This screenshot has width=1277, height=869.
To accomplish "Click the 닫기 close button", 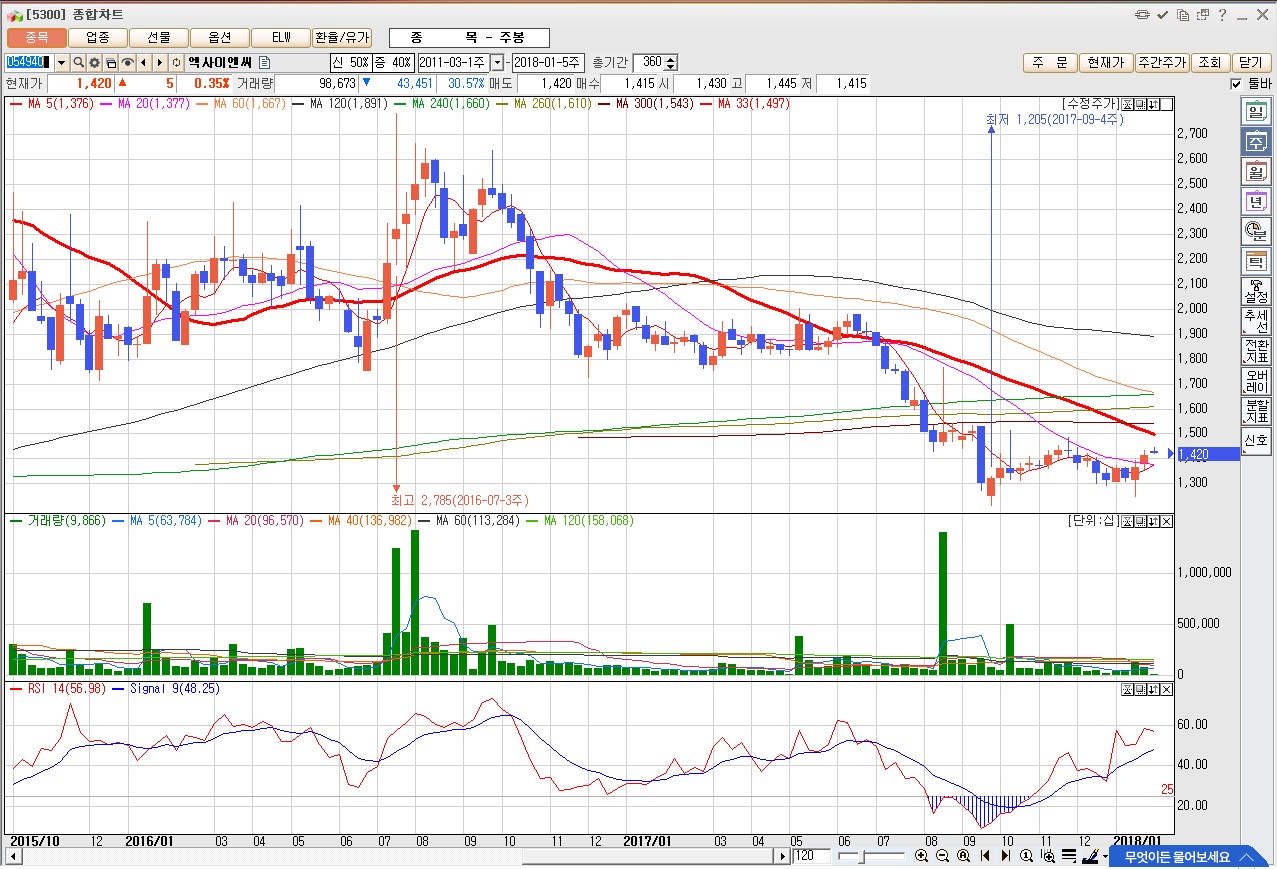I will point(1250,62).
